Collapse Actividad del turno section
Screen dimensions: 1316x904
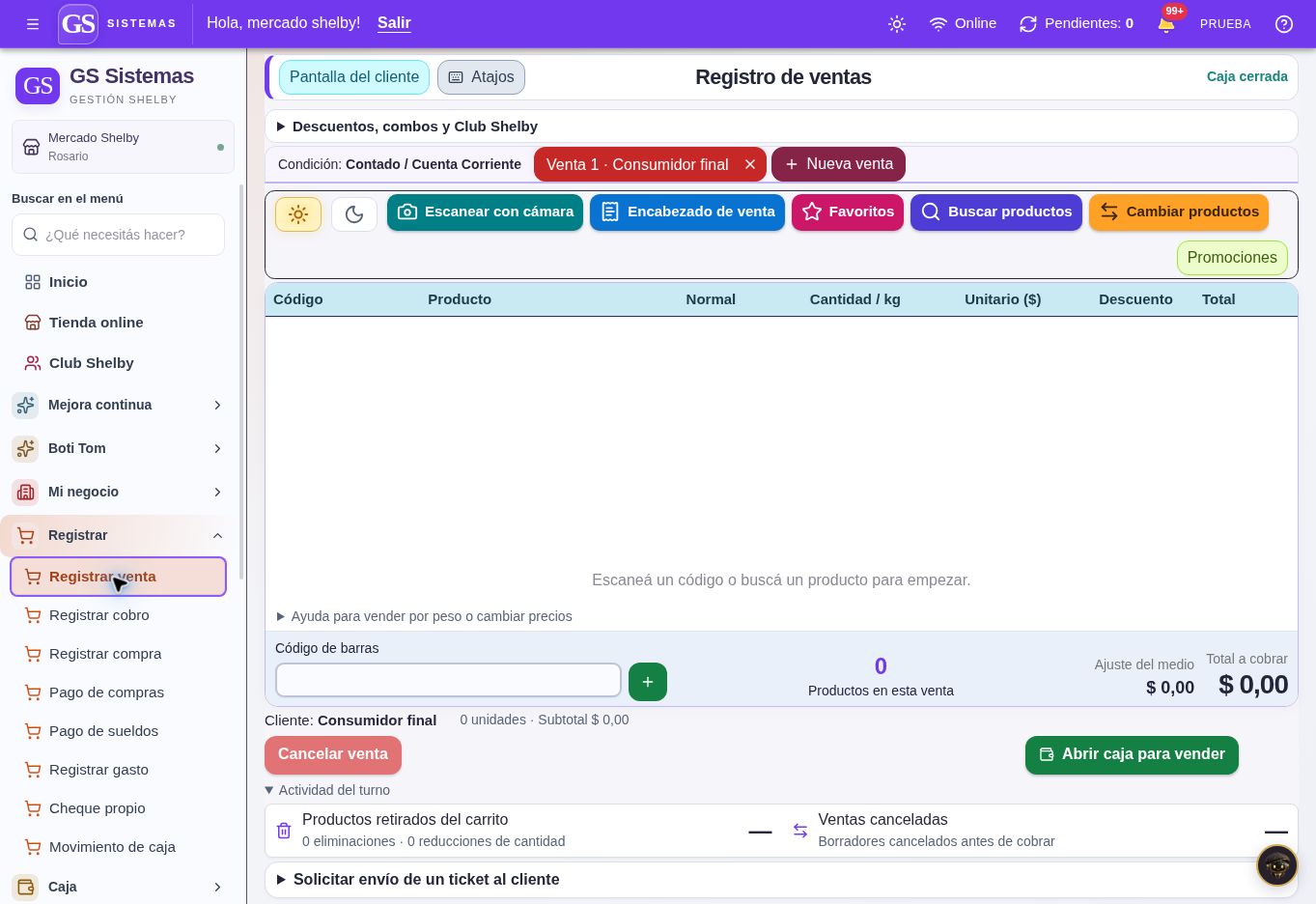(x=327, y=790)
